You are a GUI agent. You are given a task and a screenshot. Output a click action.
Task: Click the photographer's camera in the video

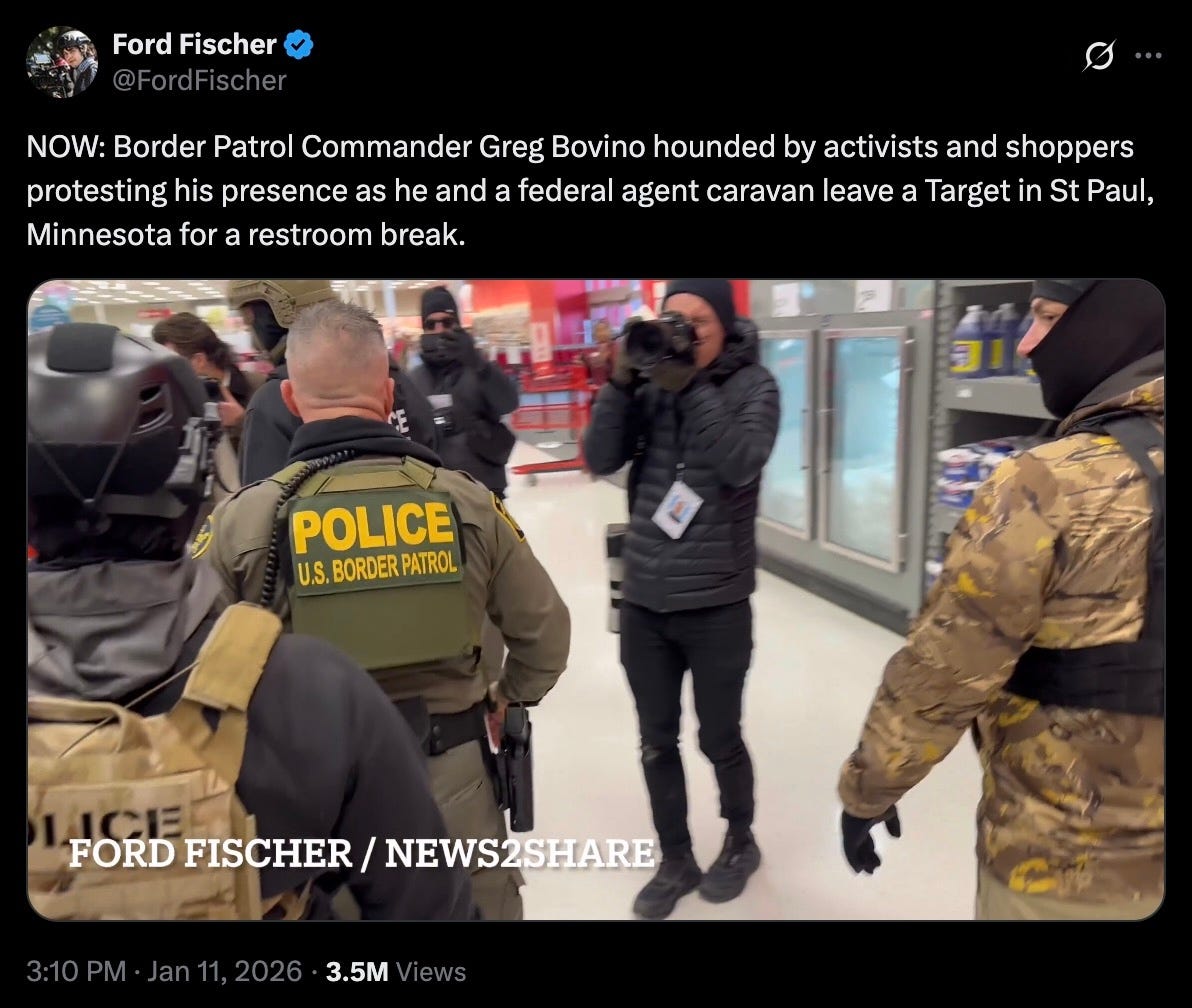click(x=661, y=341)
